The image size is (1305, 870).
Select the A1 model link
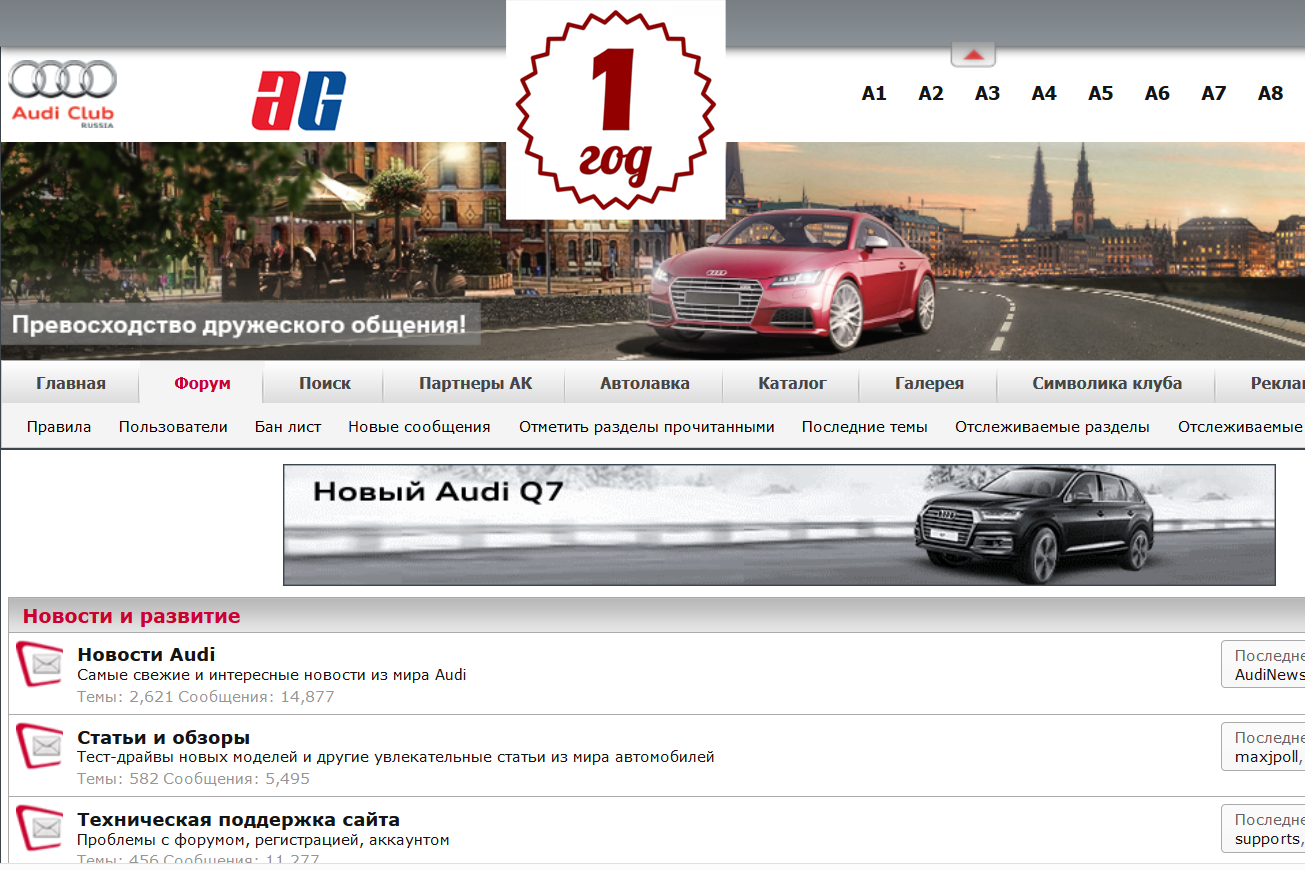point(874,93)
